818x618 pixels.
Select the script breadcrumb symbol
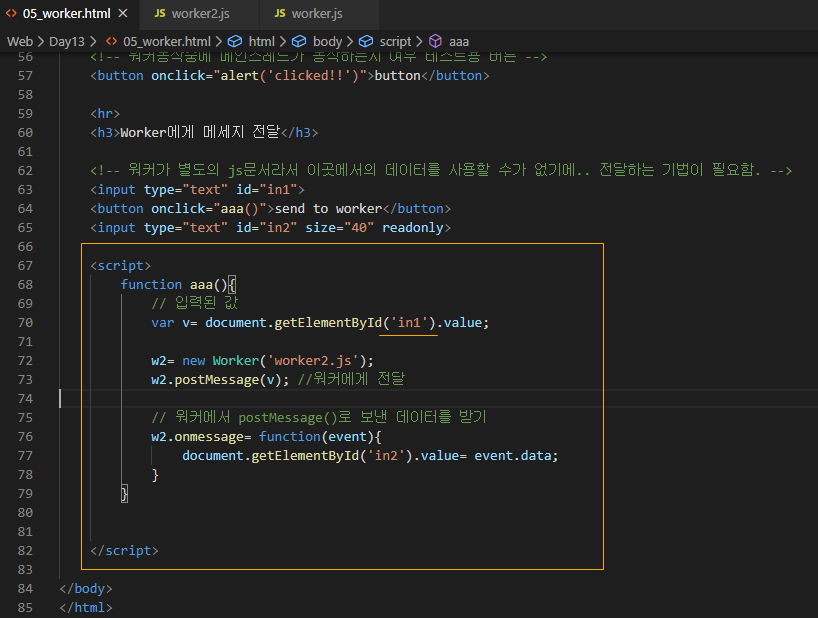click(395, 42)
